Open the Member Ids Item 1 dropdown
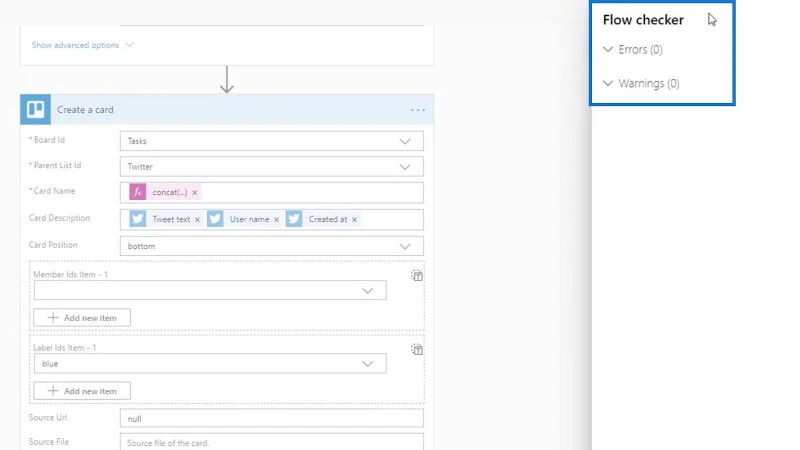800x450 pixels. tap(210, 290)
